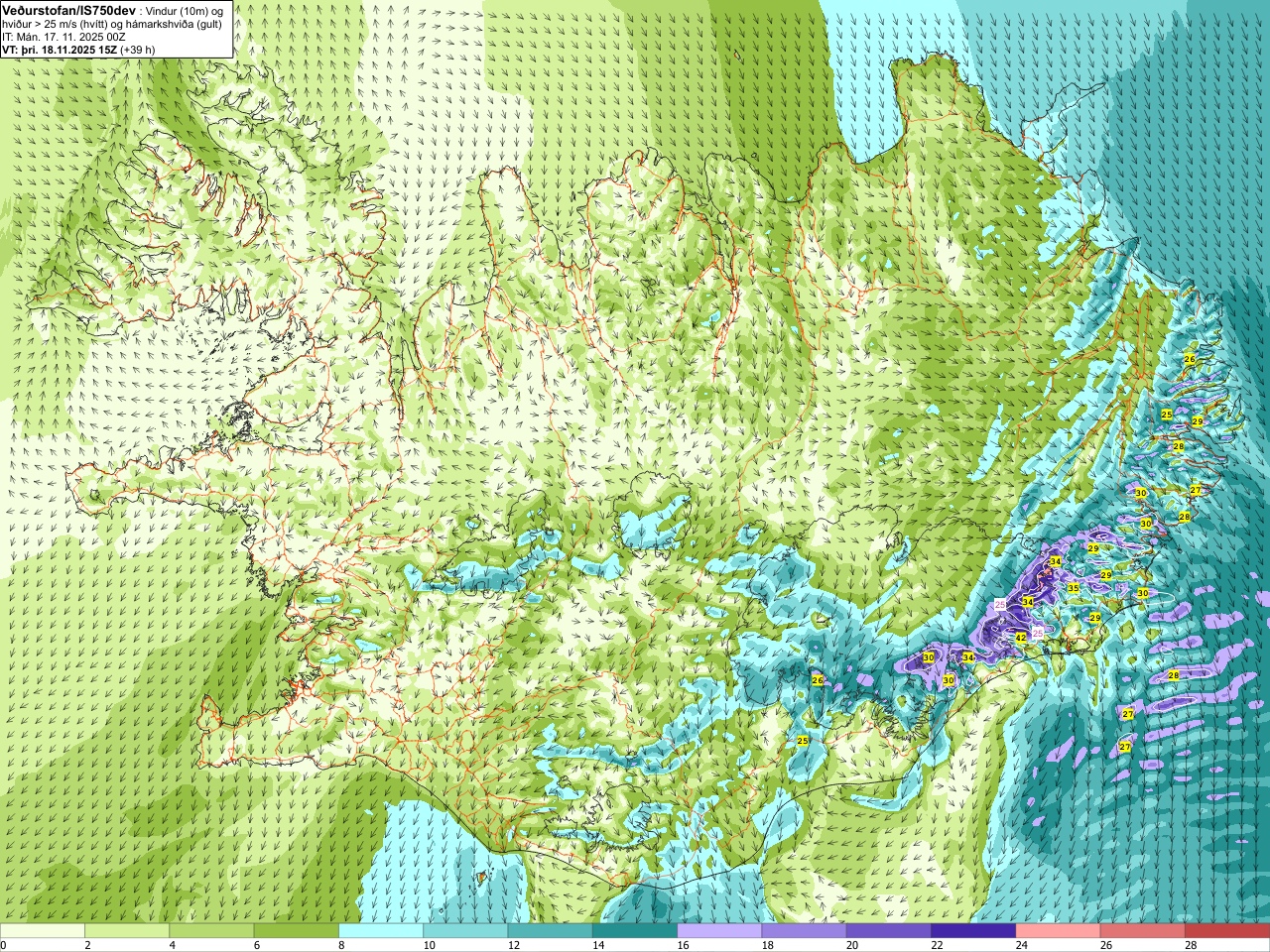This screenshot has height=952, width=1270.
Task: Click the "24" color scale label
Action: 1022,945
